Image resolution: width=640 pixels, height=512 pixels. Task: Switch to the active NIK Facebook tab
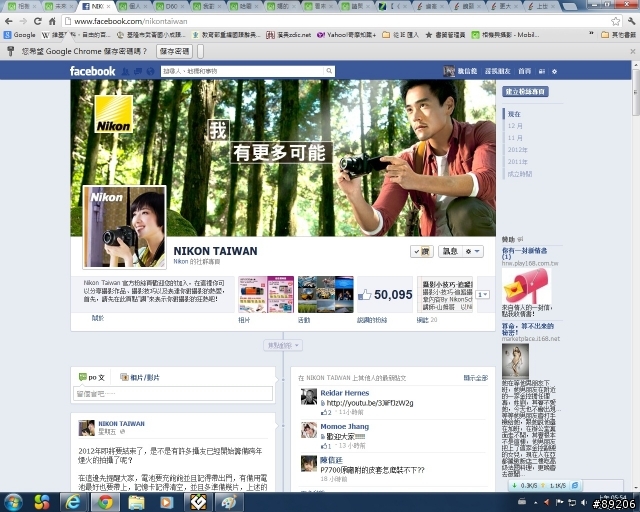pos(97,6)
